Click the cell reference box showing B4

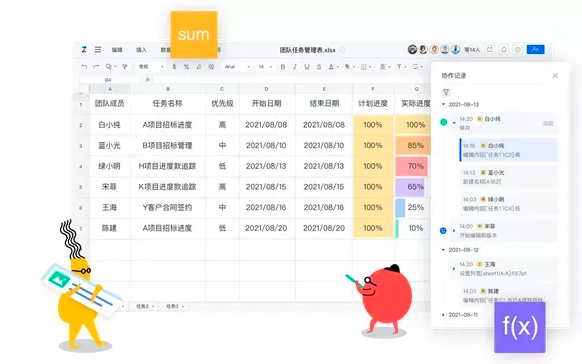[x=109, y=80]
